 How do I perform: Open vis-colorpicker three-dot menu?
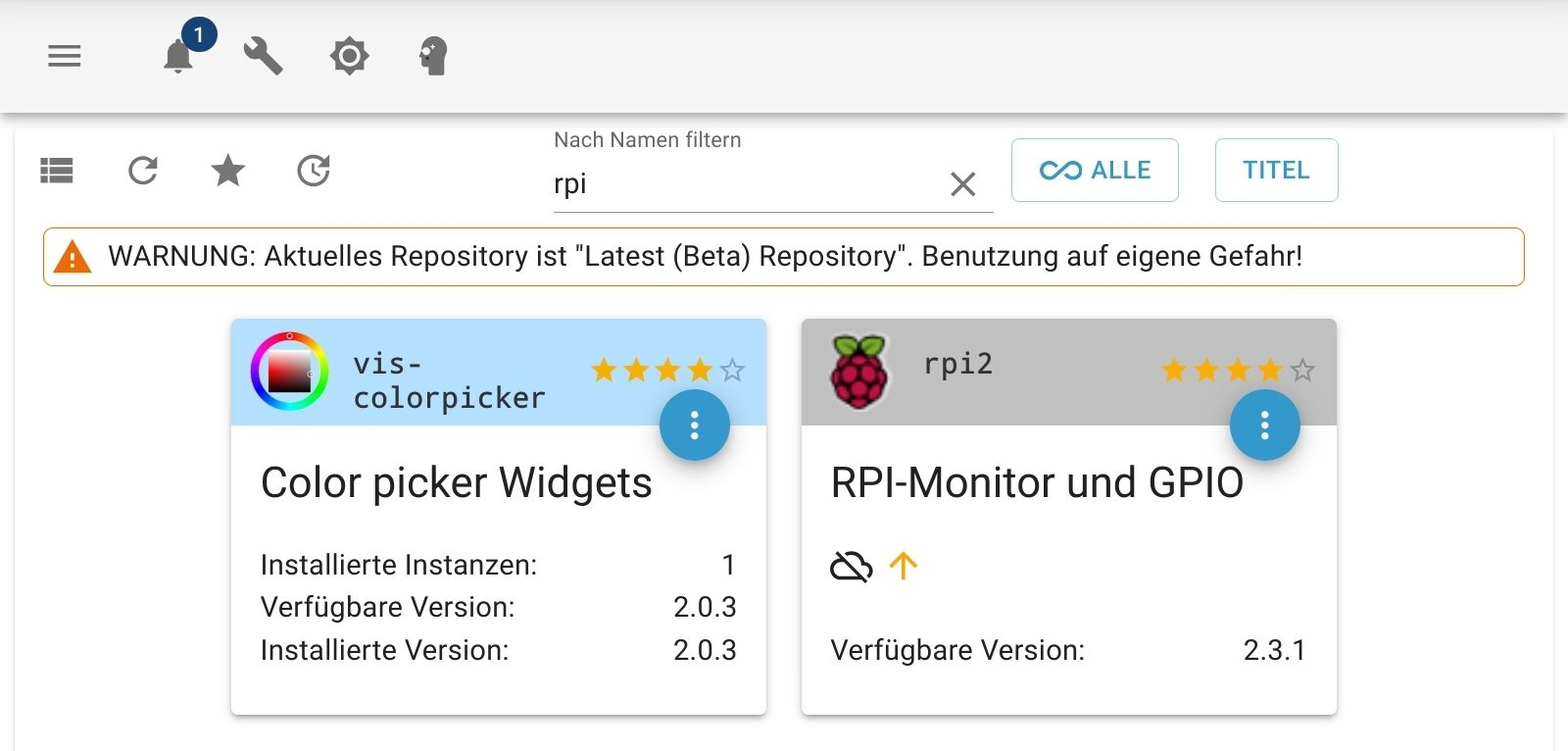(695, 425)
